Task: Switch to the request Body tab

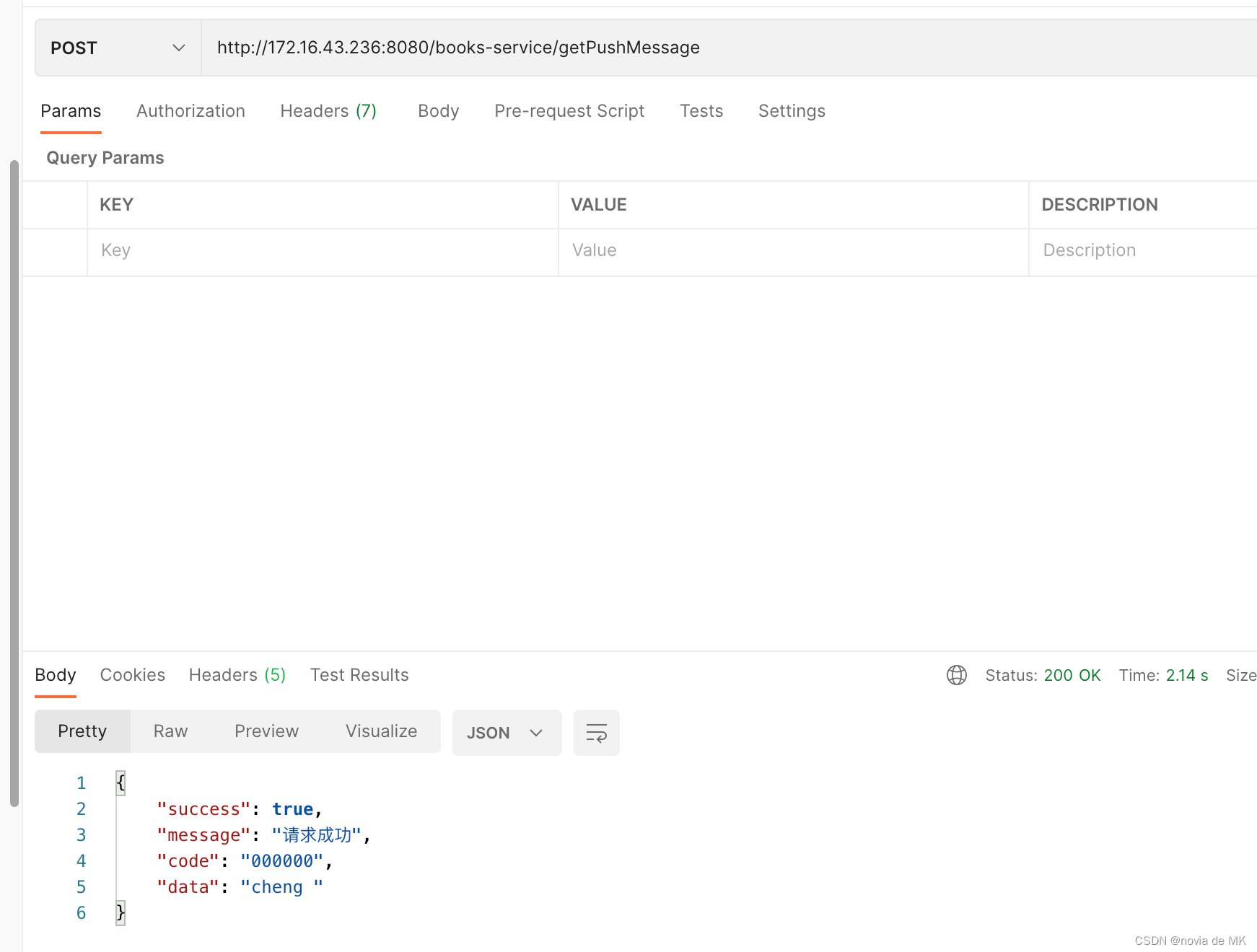Action: (438, 111)
